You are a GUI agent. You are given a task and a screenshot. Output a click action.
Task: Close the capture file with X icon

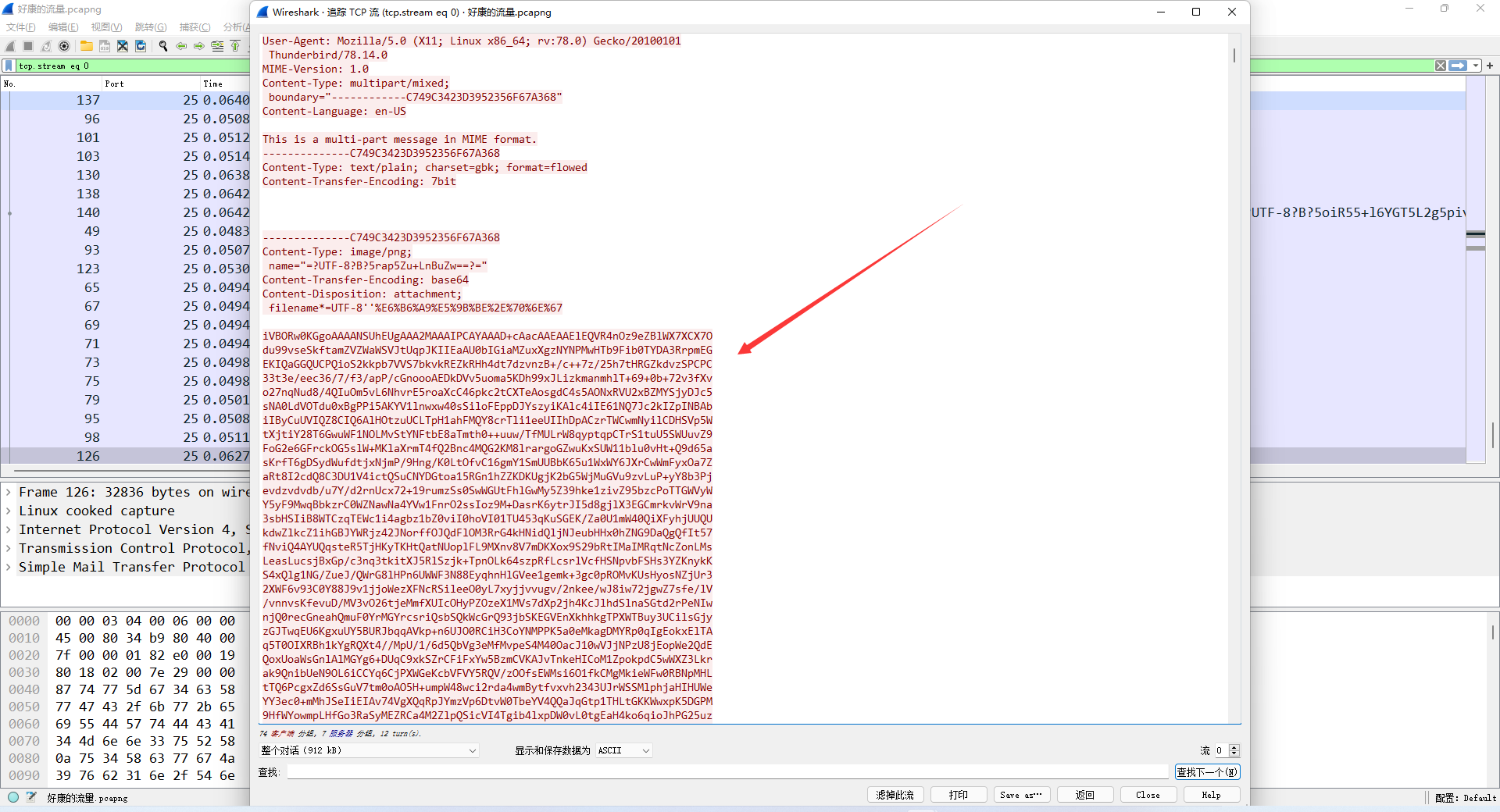coord(123,46)
